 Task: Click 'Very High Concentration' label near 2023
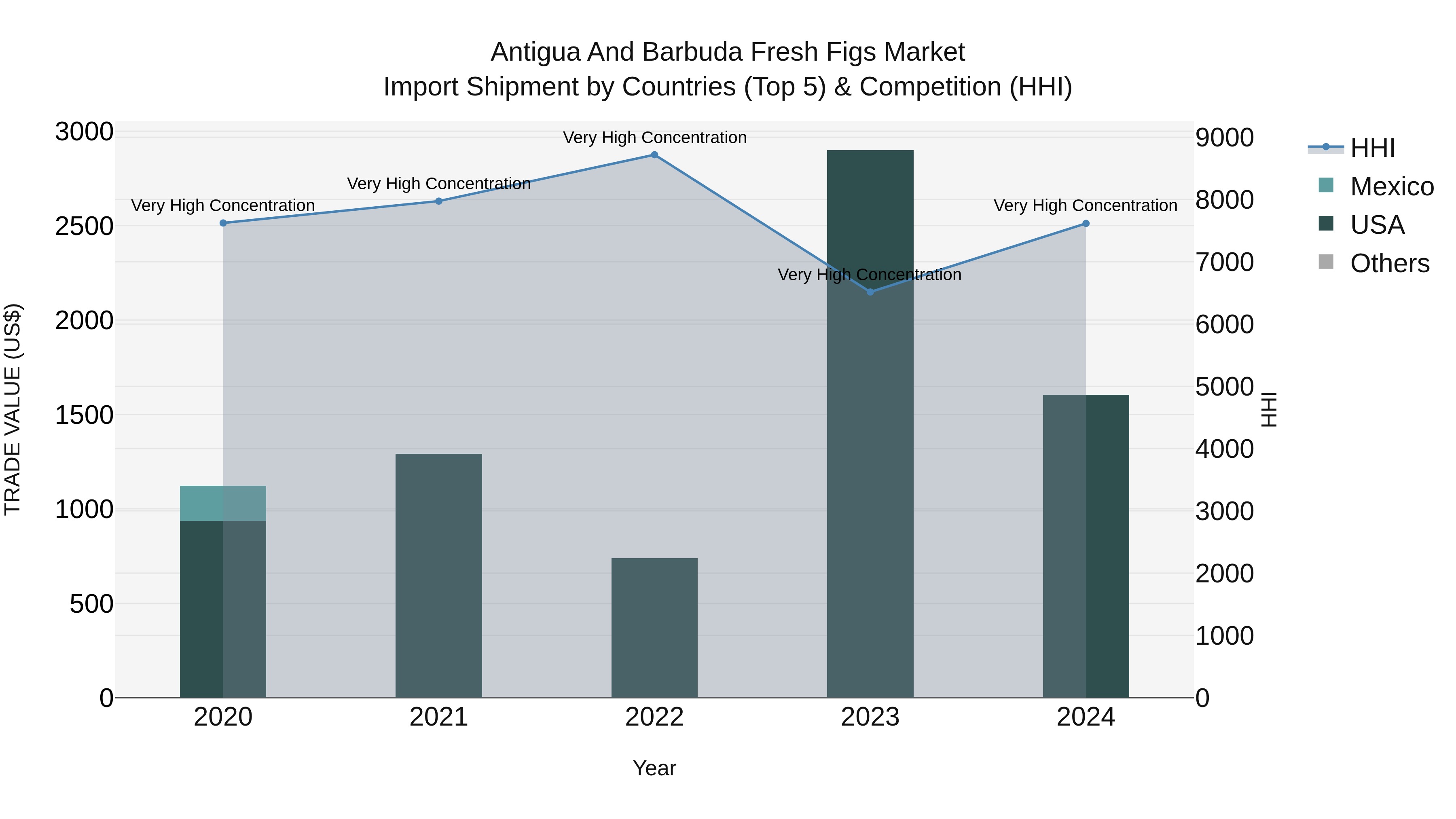pyautogui.click(x=869, y=275)
